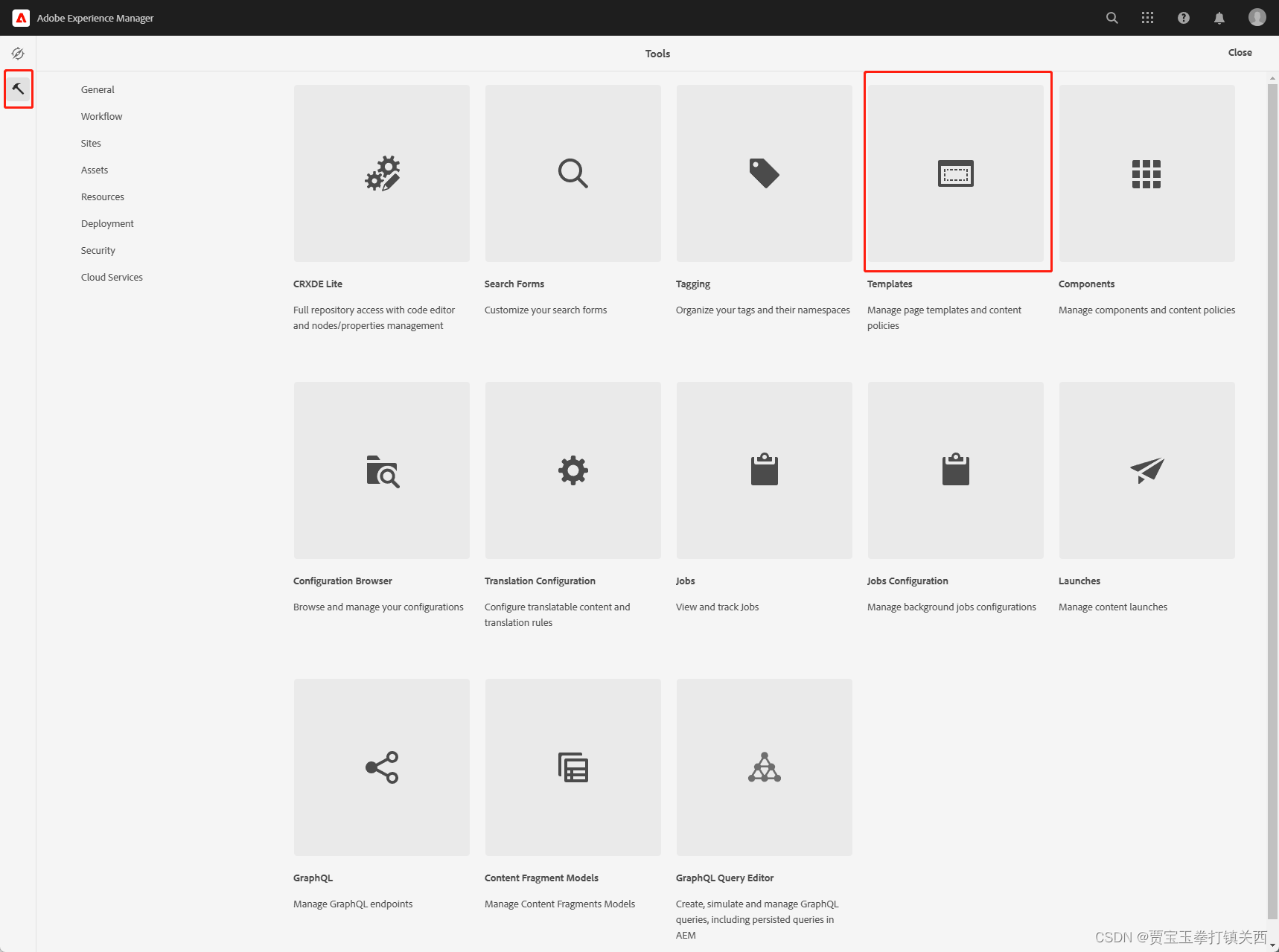Click the scrollbar up arrow
Image resolution: width=1279 pixels, height=952 pixels.
click(x=1272, y=77)
